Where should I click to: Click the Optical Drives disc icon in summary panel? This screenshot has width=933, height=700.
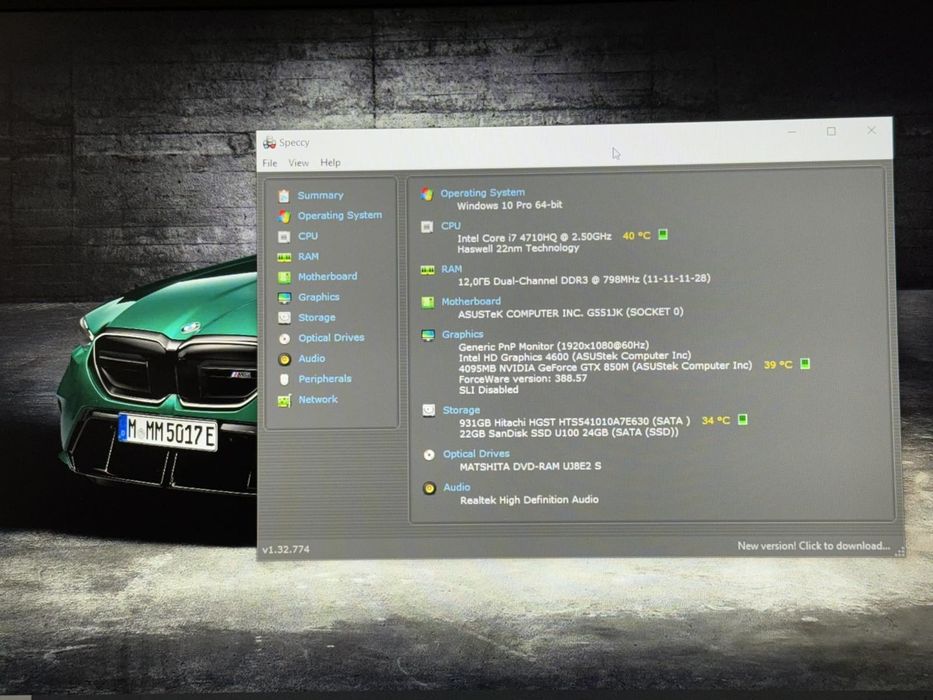(429, 455)
